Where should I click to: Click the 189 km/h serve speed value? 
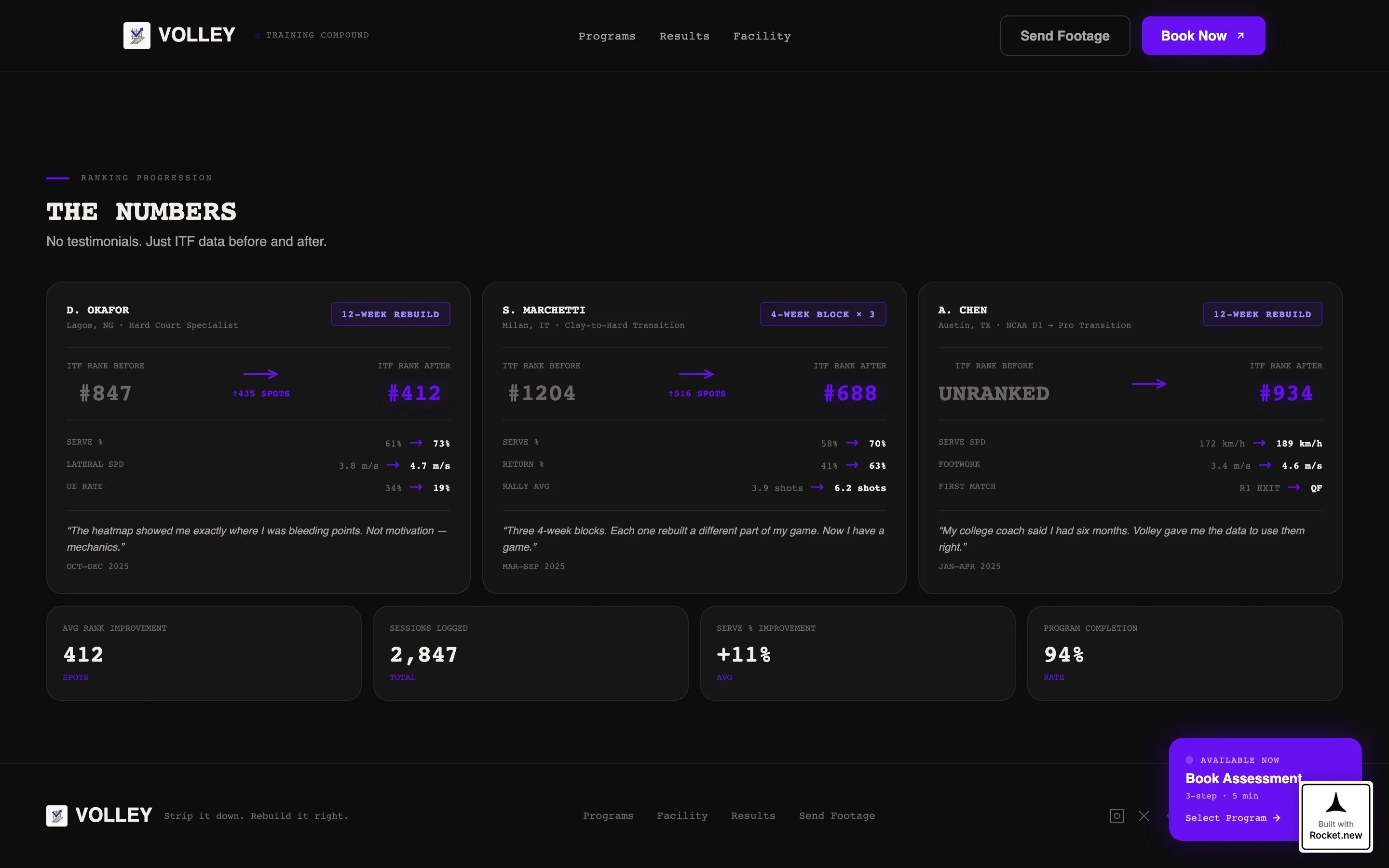[x=1299, y=443]
